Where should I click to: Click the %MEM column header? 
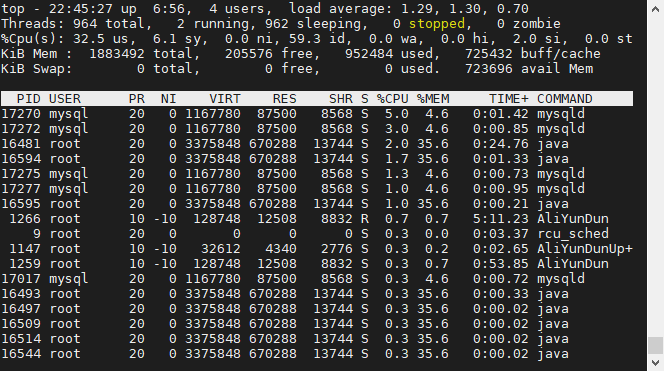click(433, 99)
